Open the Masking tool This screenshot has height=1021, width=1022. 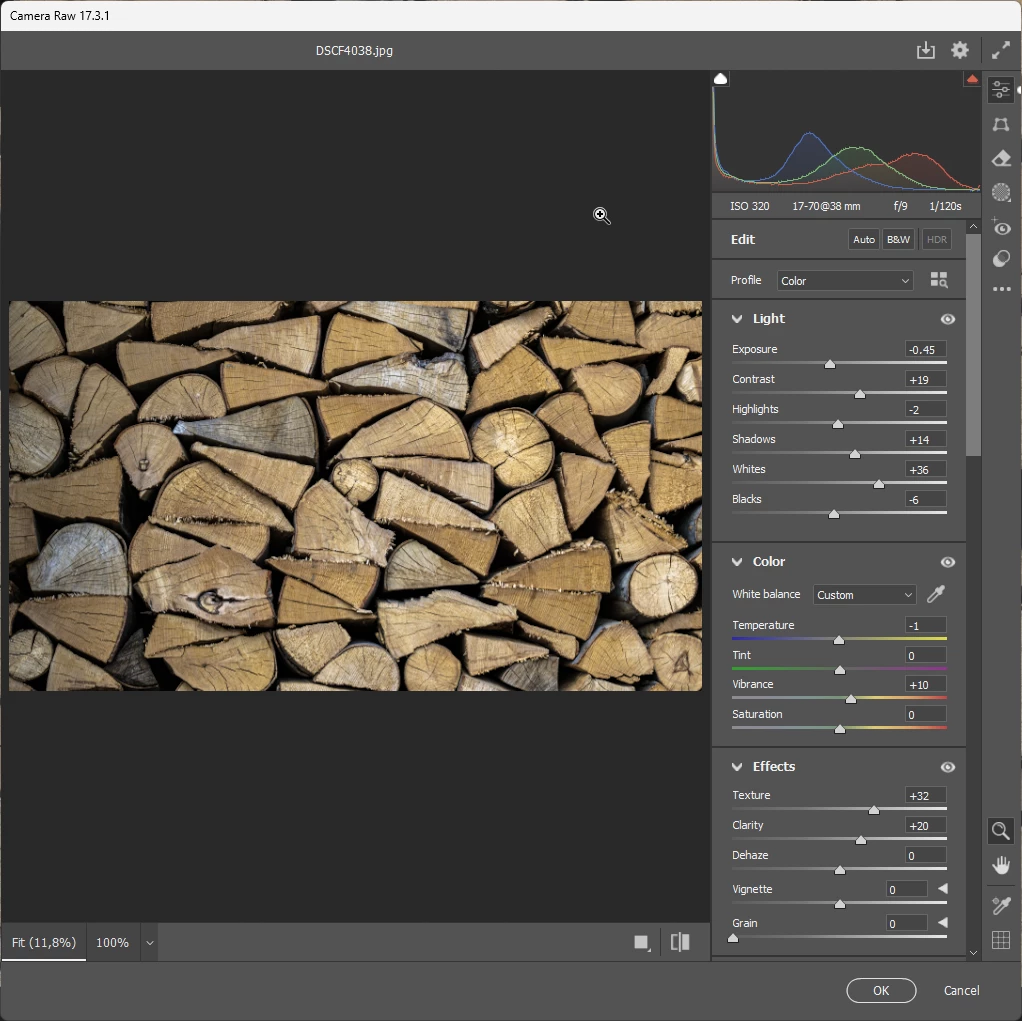coord(1000,192)
